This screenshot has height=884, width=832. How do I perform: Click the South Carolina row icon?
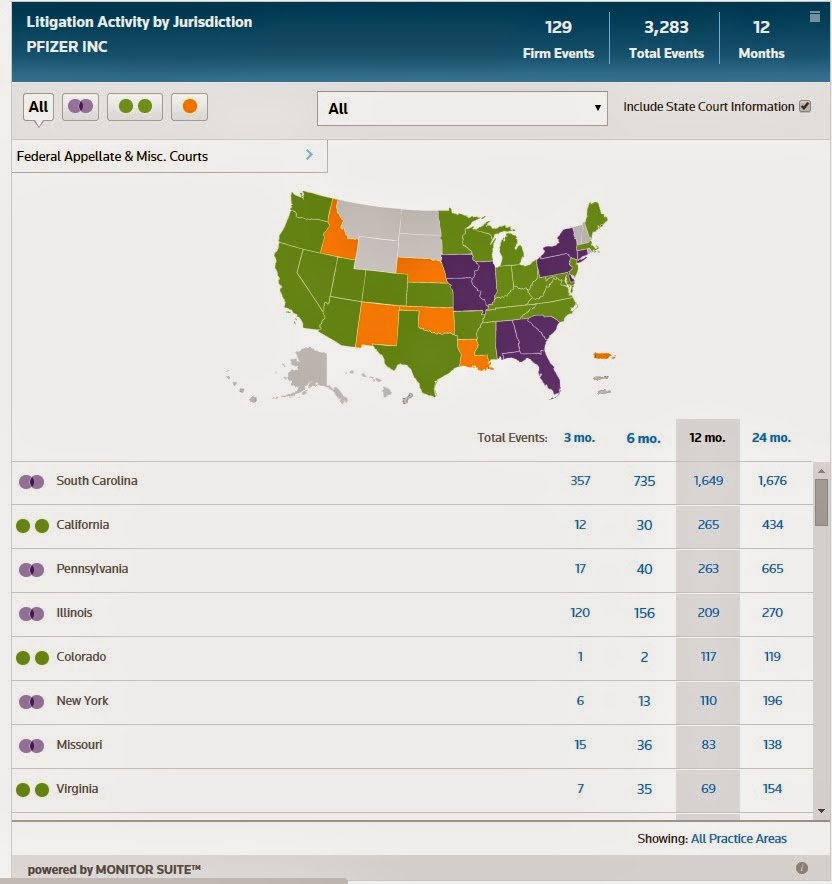coord(32,482)
